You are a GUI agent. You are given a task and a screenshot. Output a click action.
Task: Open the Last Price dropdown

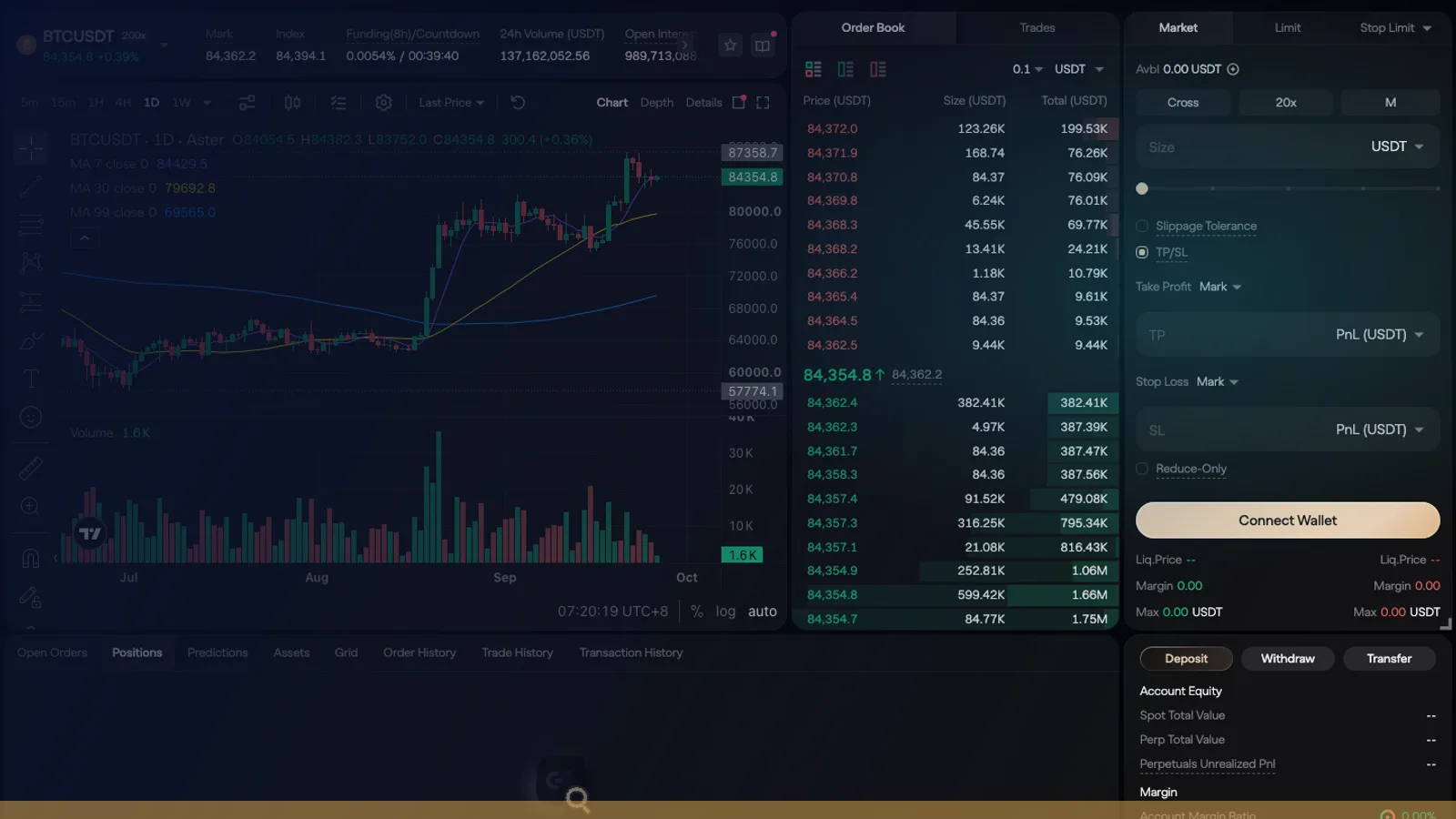(451, 103)
